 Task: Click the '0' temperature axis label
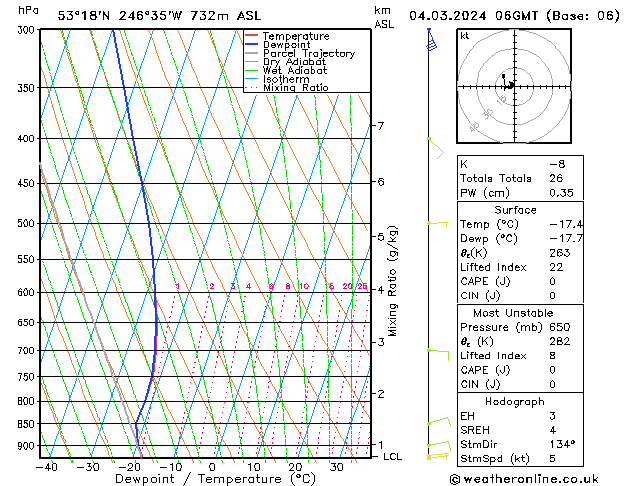coord(212,467)
